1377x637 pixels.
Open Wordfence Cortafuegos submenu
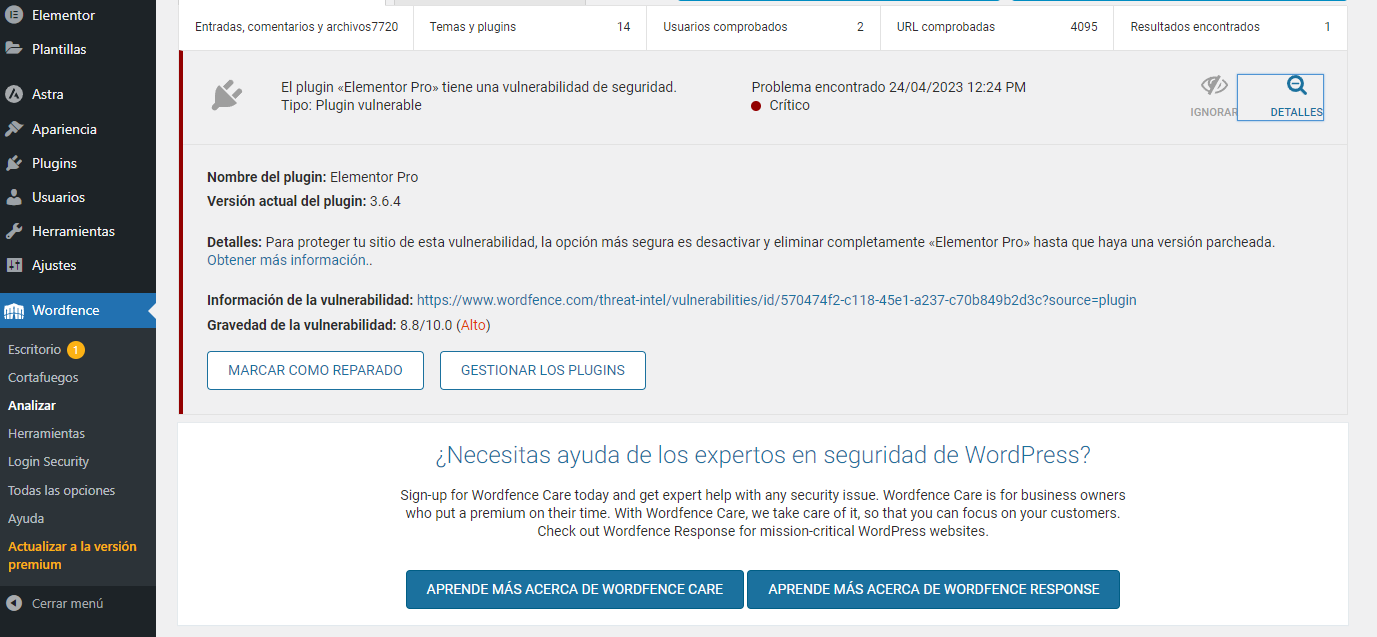[43, 377]
